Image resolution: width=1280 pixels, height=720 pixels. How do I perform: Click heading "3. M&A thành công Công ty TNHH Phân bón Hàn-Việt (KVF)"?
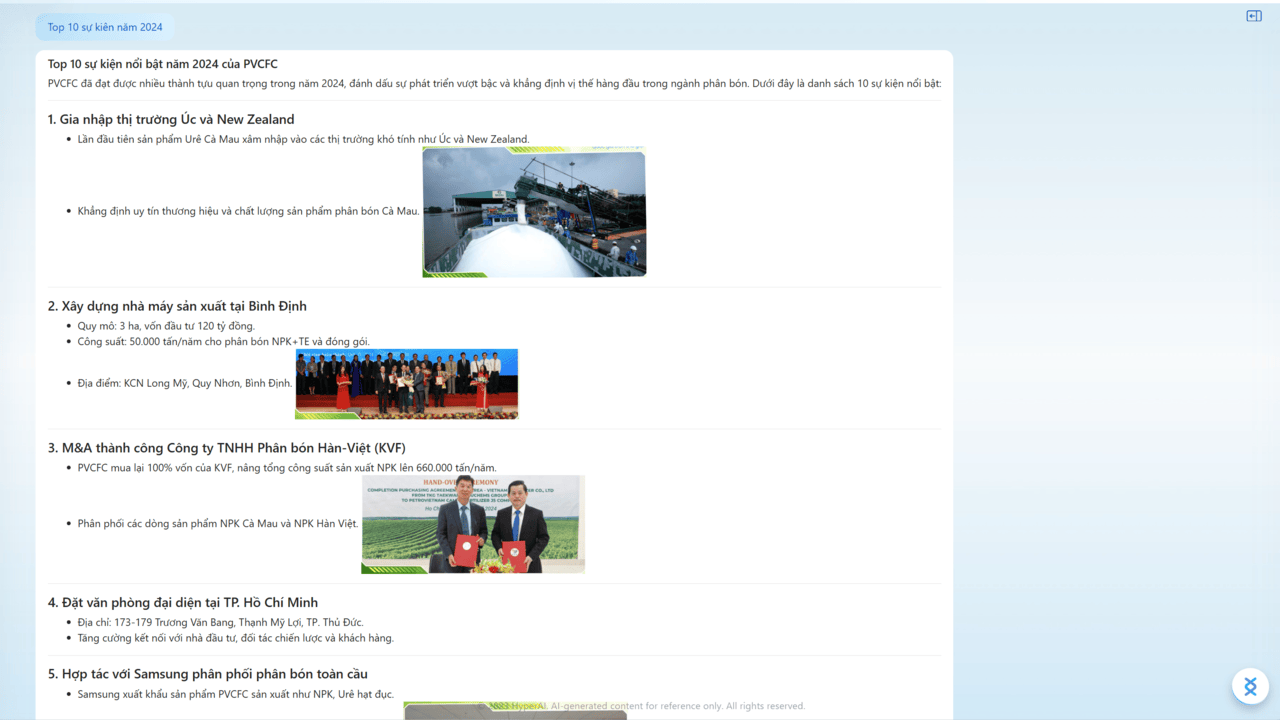(227, 448)
